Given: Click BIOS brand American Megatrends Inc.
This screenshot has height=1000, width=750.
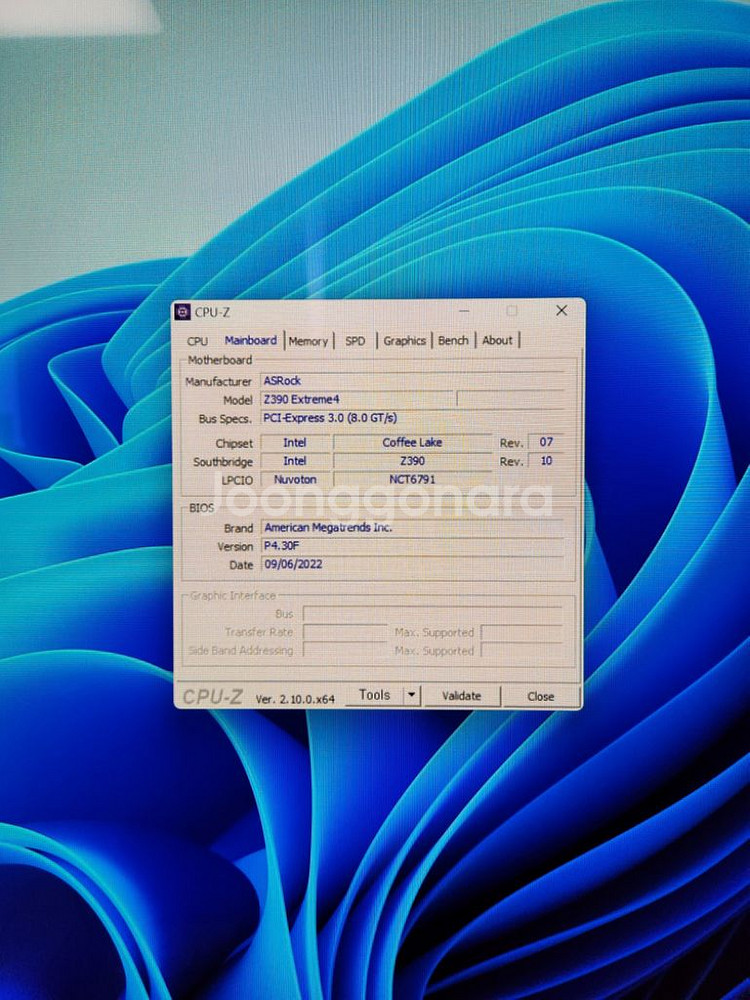Looking at the screenshot, I should (x=412, y=527).
